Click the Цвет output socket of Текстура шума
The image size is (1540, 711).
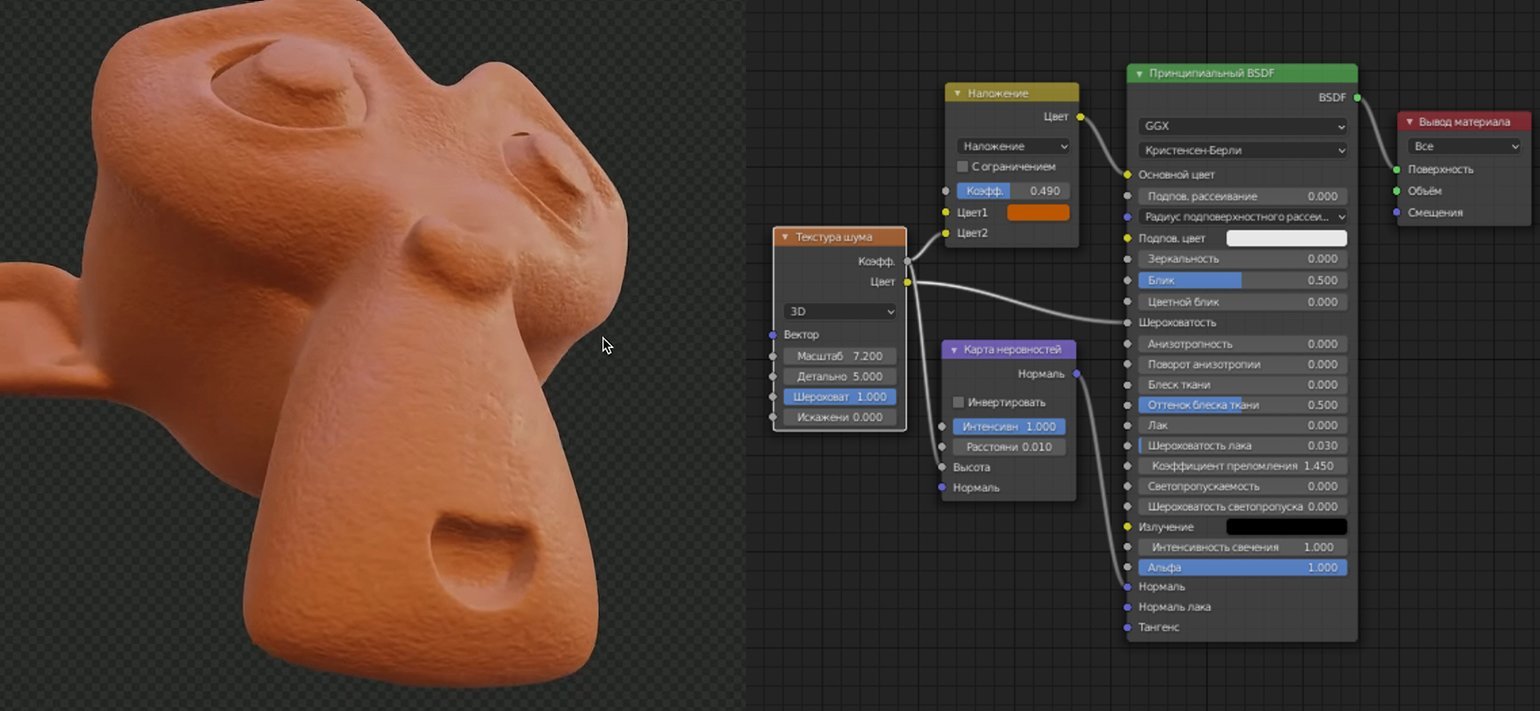(x=907, y=282)
